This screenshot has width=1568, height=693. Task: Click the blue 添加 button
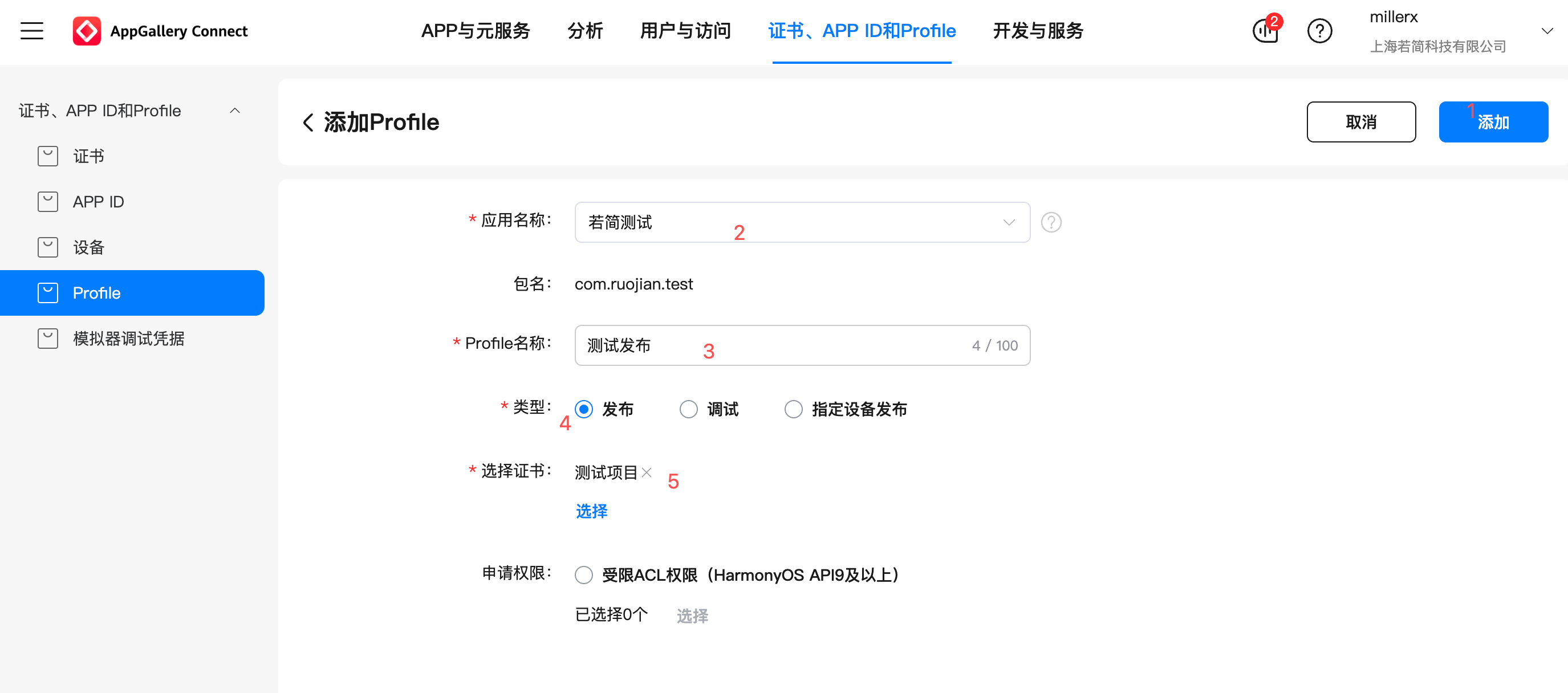(1493, 123)
